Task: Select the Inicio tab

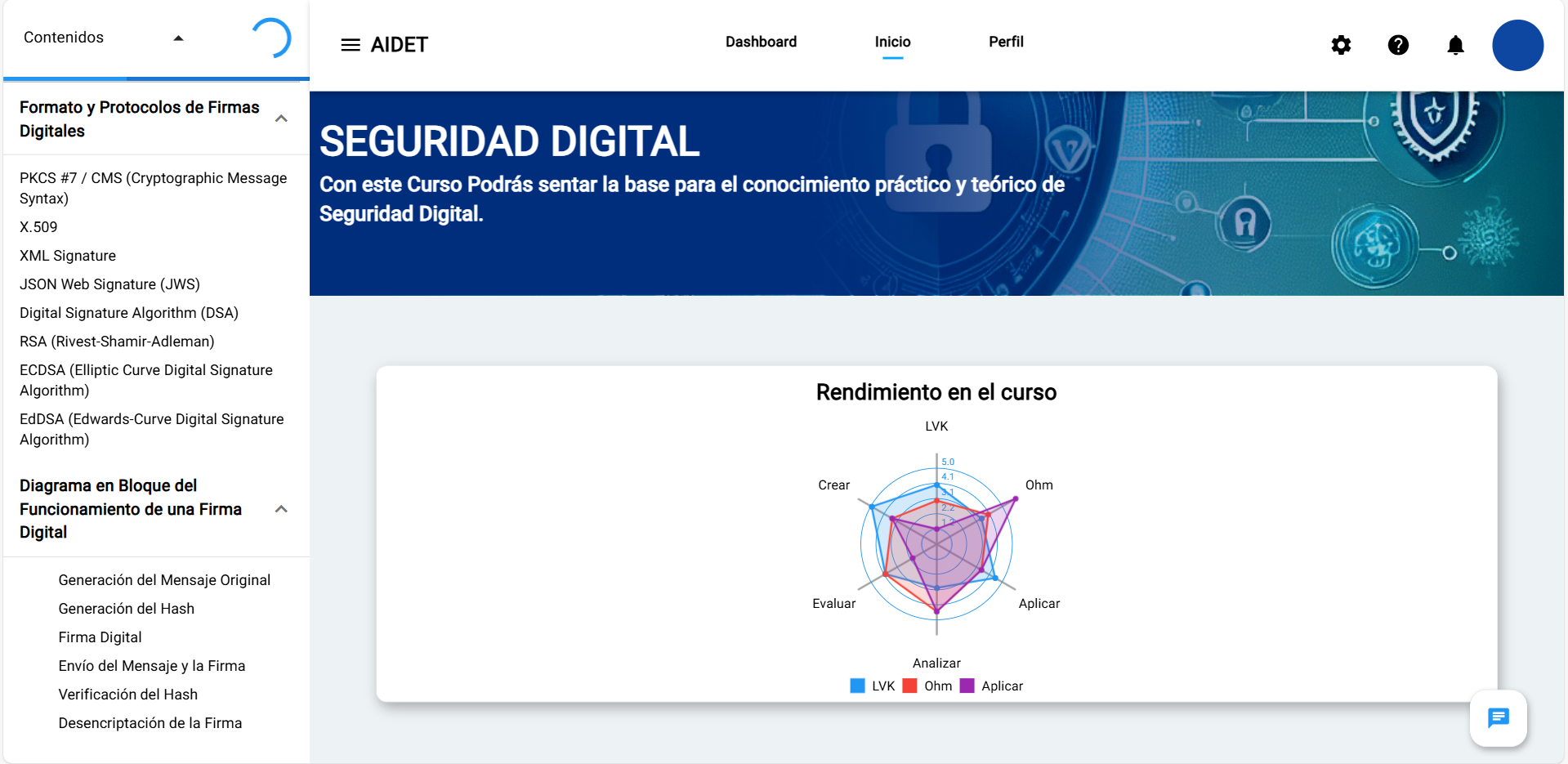Action: (892, 42)
